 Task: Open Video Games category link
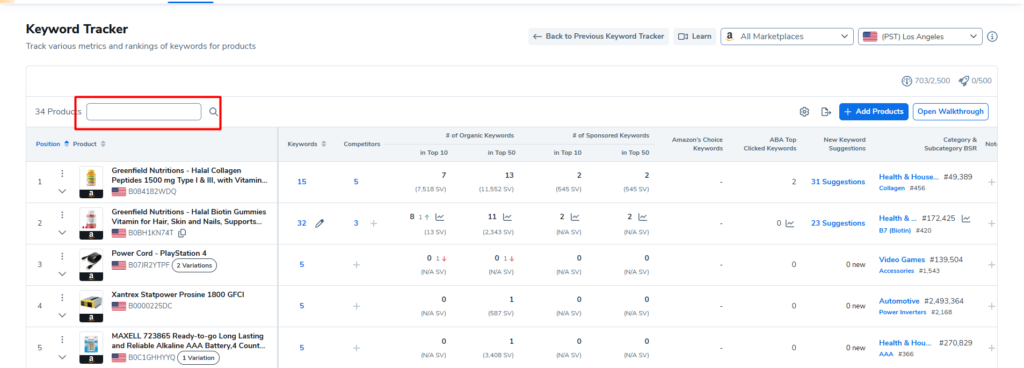pos(901,260)
